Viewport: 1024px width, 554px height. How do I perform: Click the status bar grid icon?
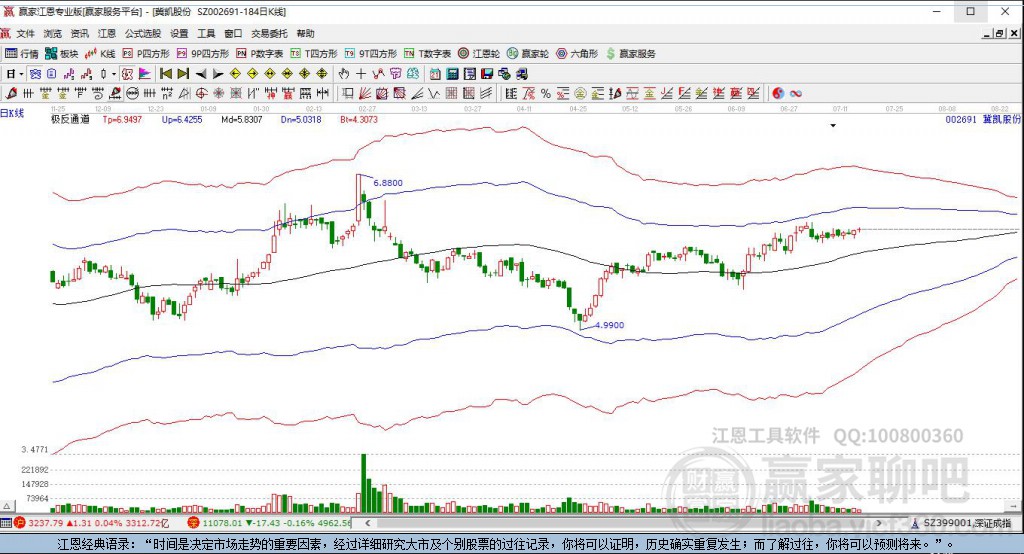6,523
